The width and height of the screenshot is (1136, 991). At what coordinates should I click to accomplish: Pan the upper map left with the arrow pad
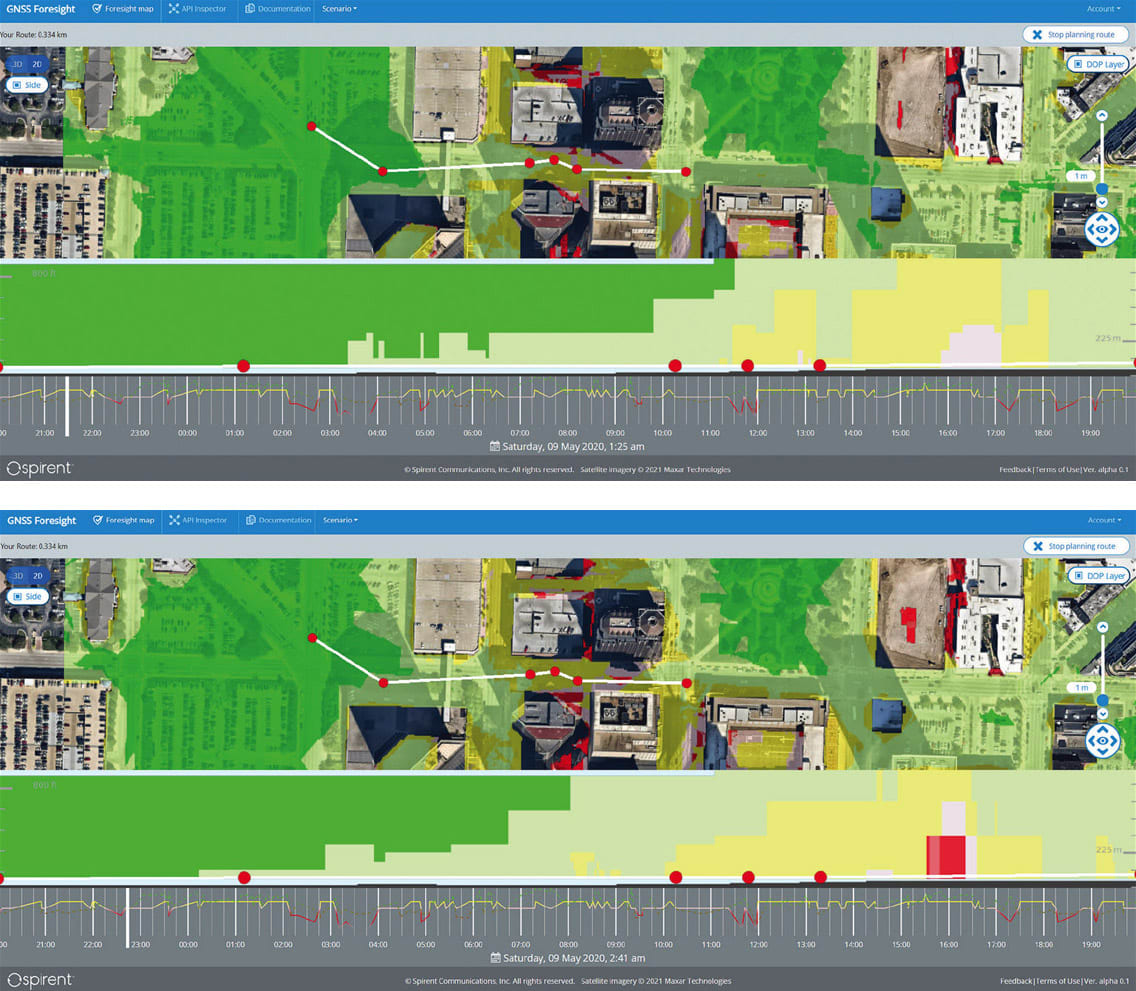coord(1090,230)
